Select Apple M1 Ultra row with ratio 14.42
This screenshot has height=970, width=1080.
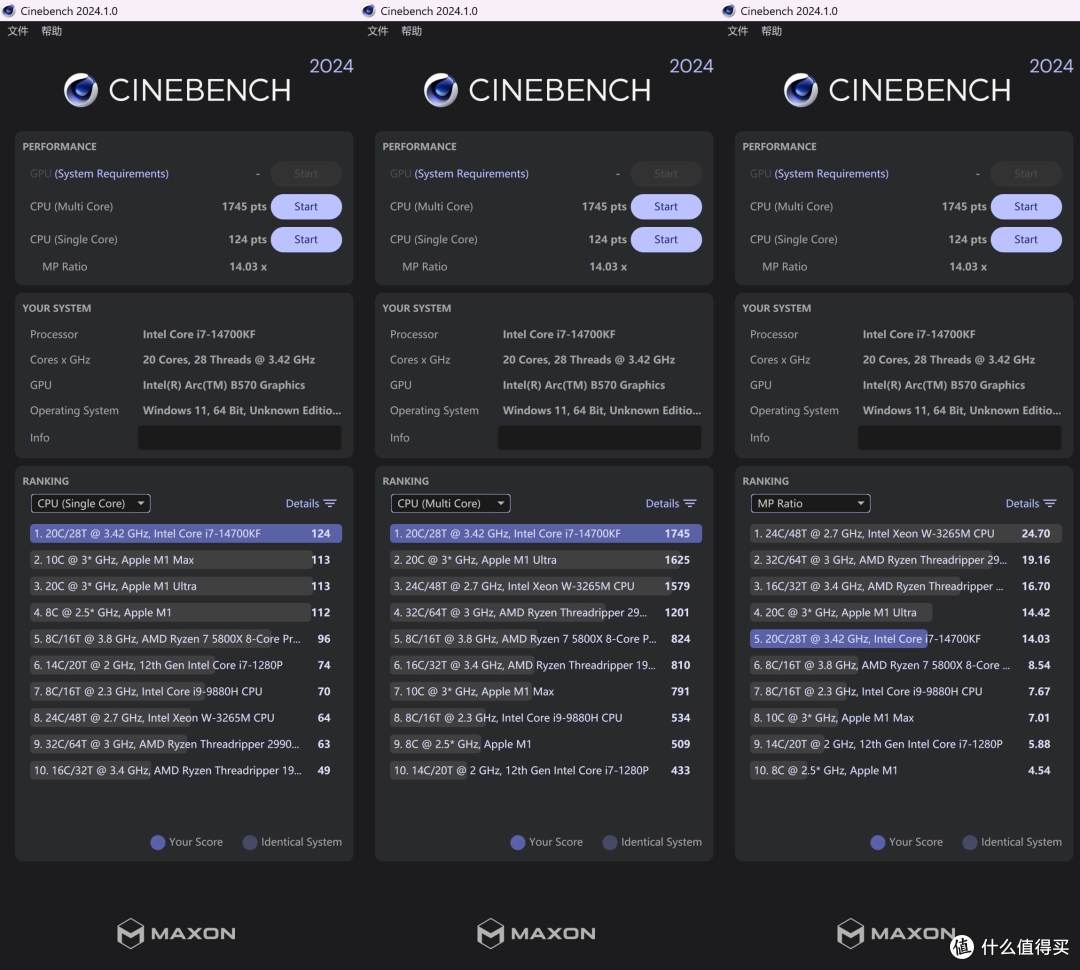pyautogui.click(x=906, y=612)
